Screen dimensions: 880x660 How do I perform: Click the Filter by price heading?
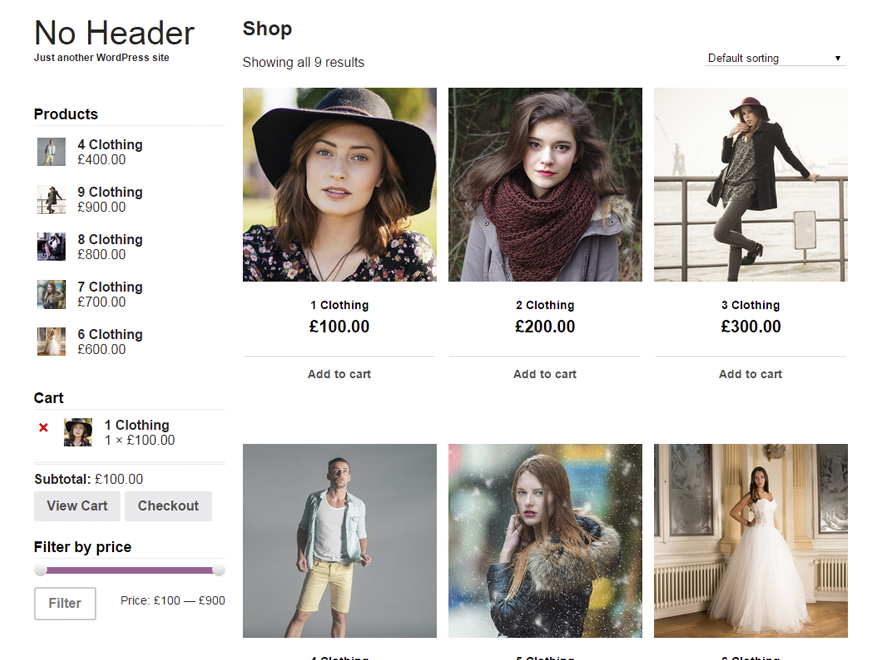(82, 547)
